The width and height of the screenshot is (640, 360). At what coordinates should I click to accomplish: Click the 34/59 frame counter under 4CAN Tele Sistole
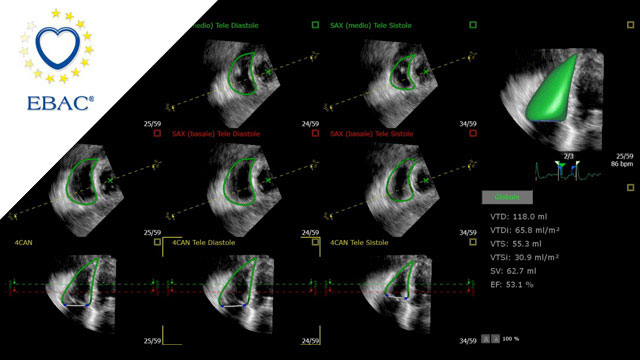coord(468,341)
